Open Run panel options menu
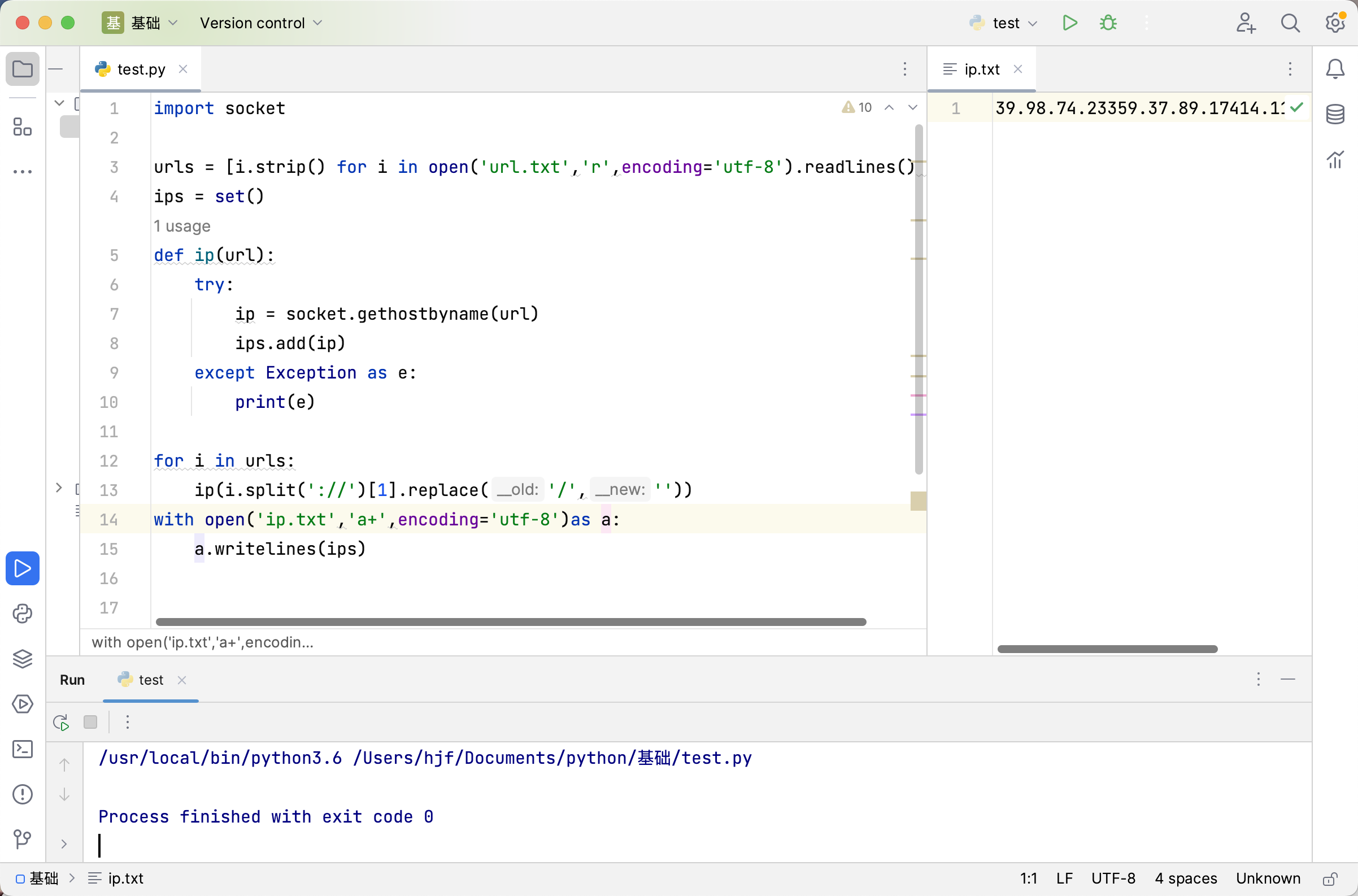Viewport: 1358px width, 896px height. pyautogui.click(x=1259, y=679)
